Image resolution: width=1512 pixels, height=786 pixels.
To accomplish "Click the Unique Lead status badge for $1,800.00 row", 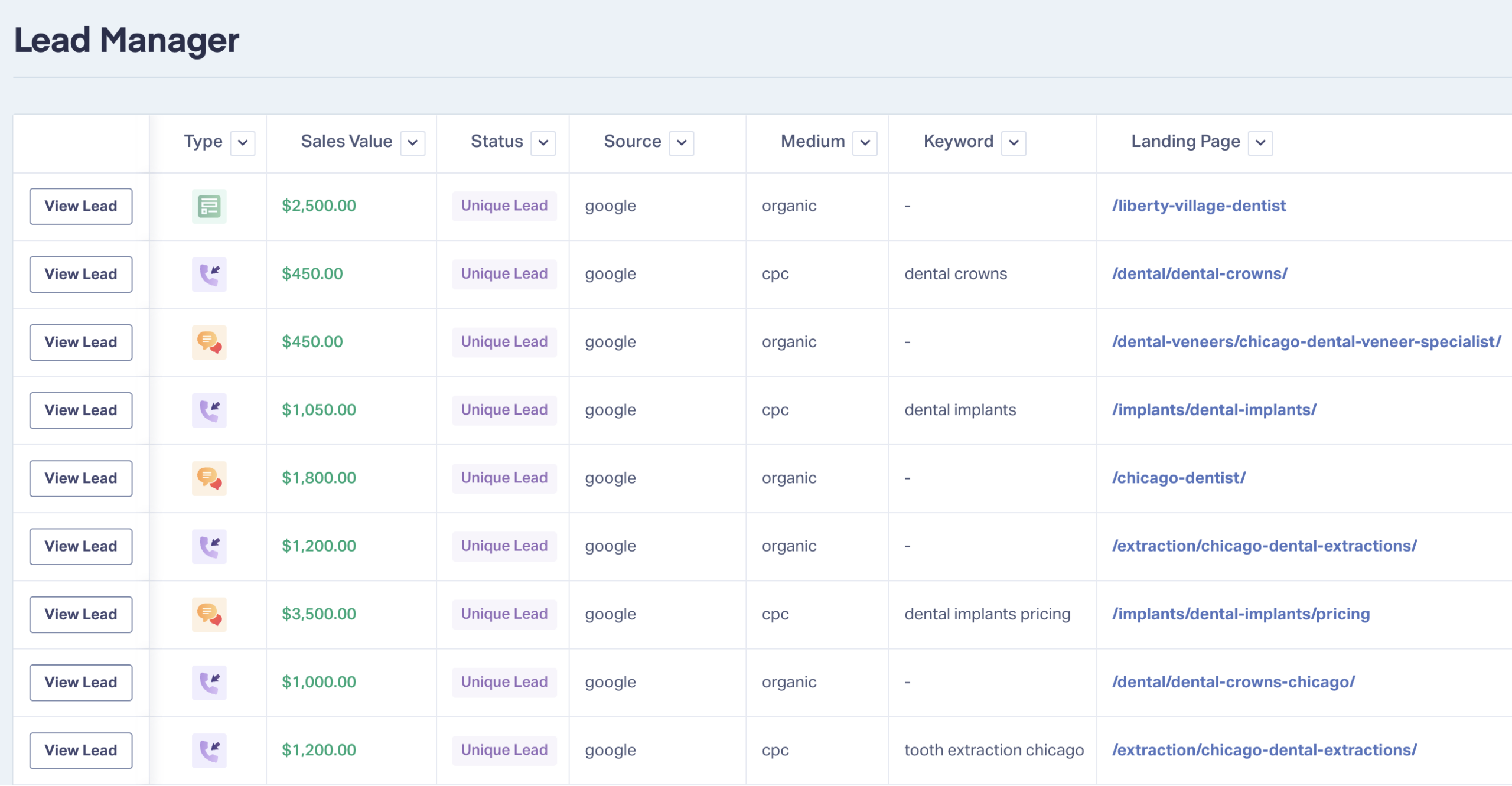I will (504, 478).
